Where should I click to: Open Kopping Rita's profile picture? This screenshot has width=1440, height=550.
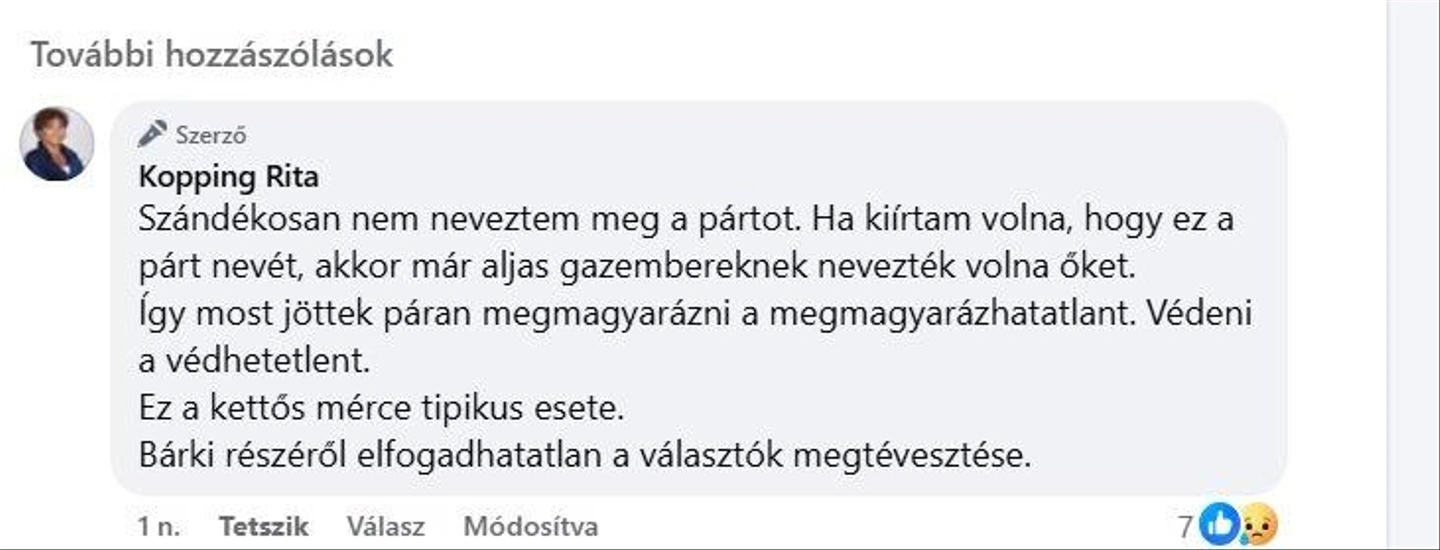pyautogui.click(x=57, y=144)
